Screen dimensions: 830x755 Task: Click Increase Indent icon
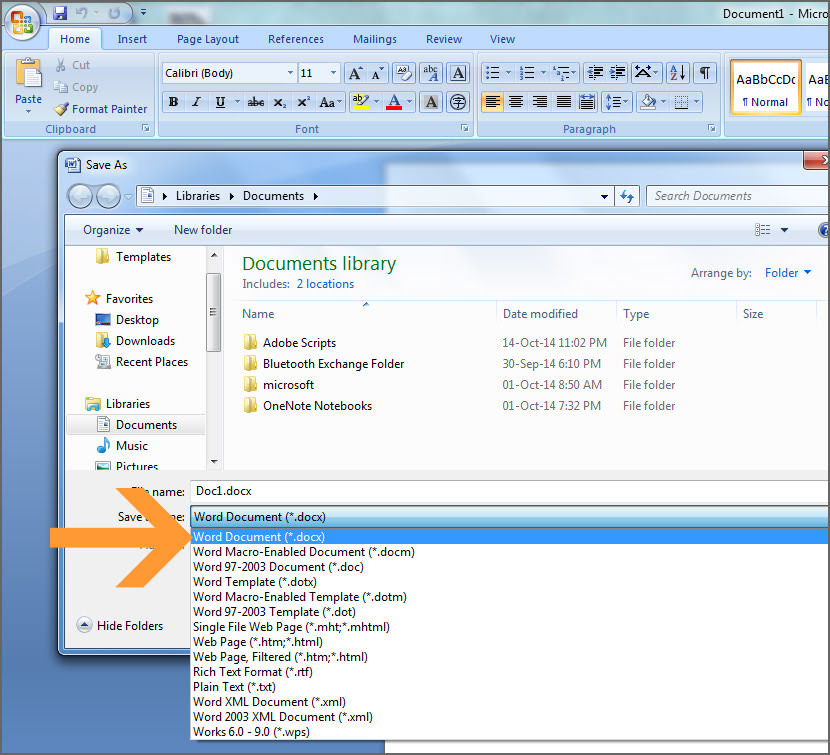pyautogui.click(x=617, y=73)
